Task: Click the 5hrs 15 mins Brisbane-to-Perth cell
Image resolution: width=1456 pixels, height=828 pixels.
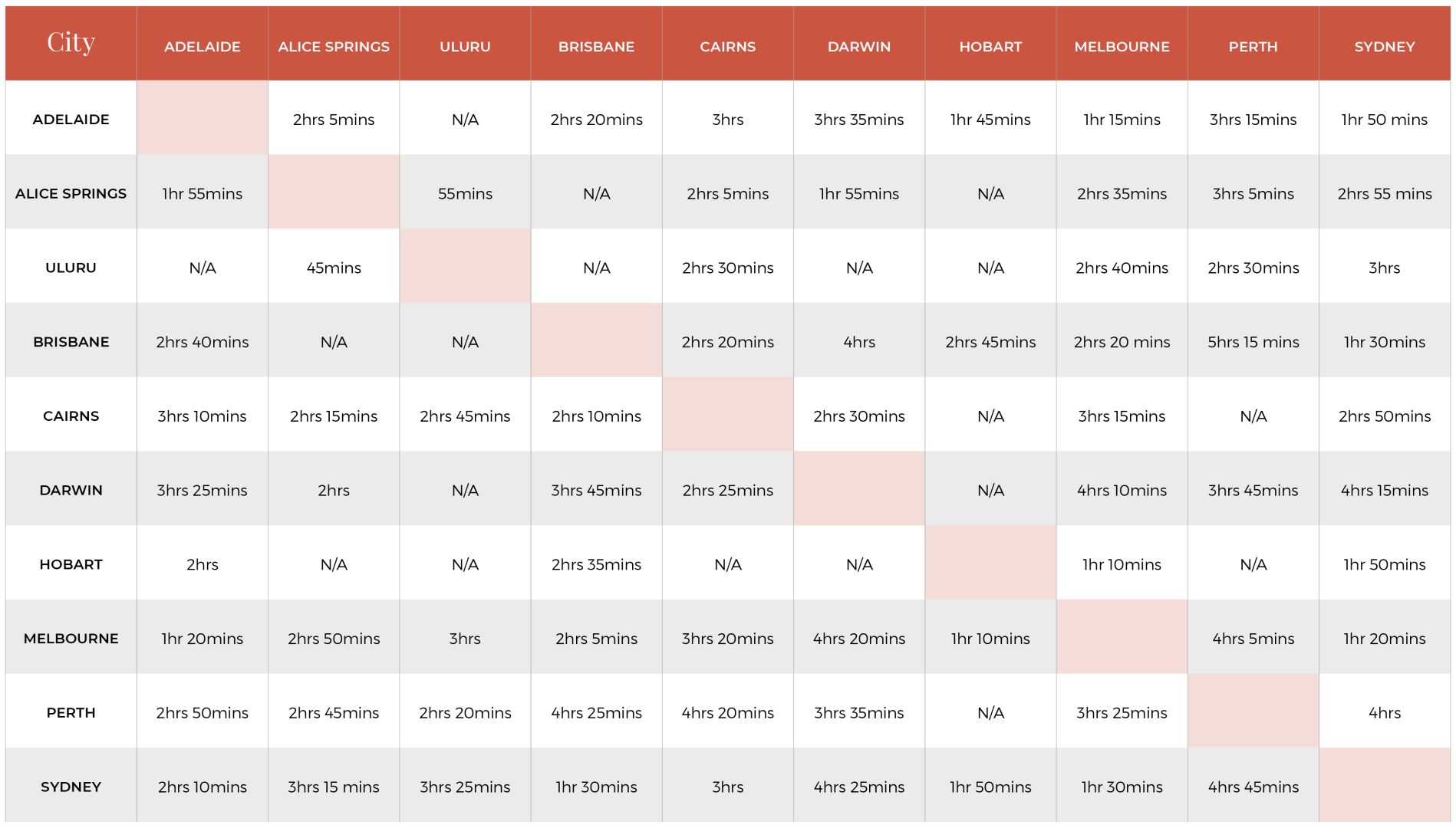Action: (1253, 342)
